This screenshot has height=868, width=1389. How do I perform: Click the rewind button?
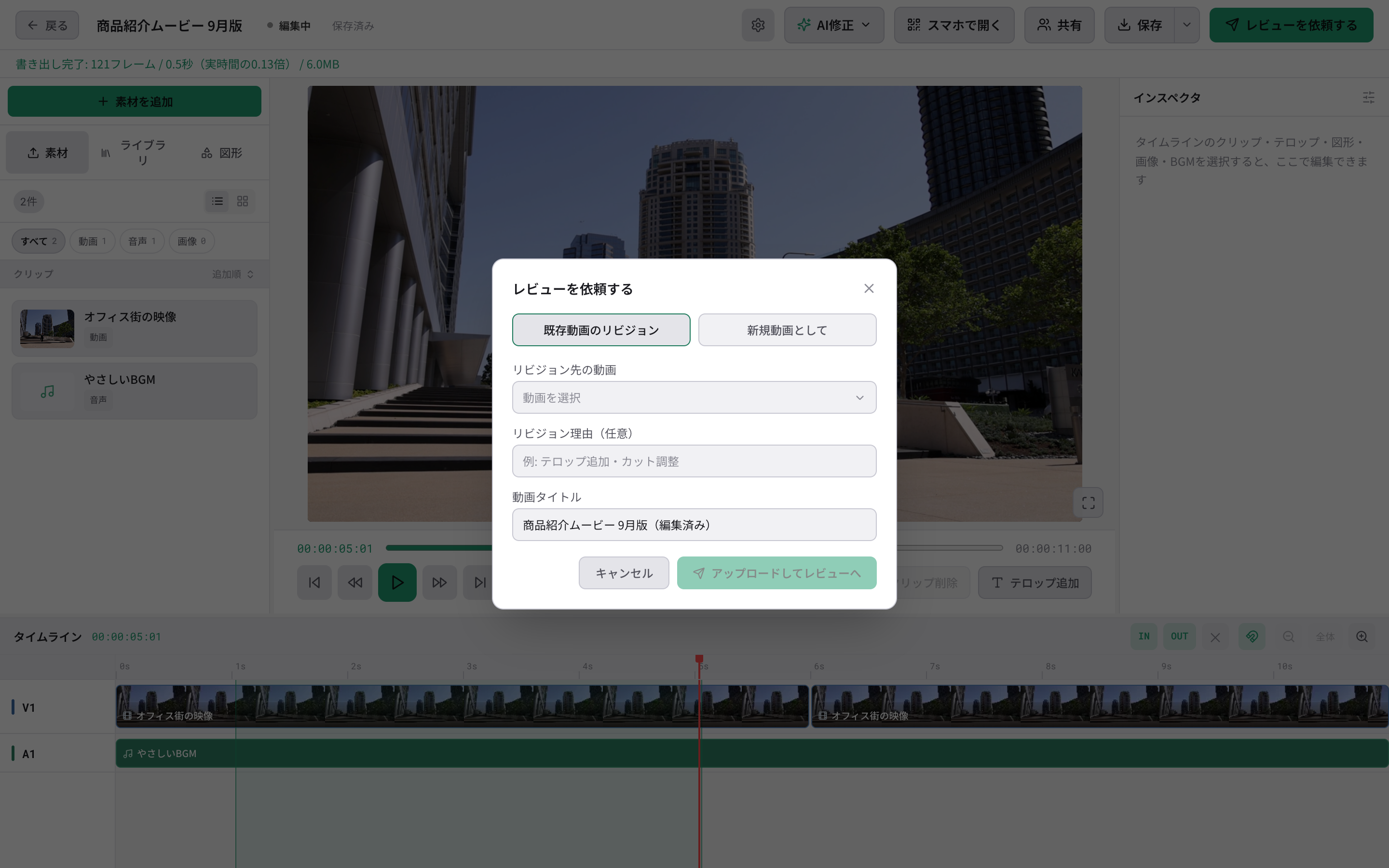pos(354,583)
